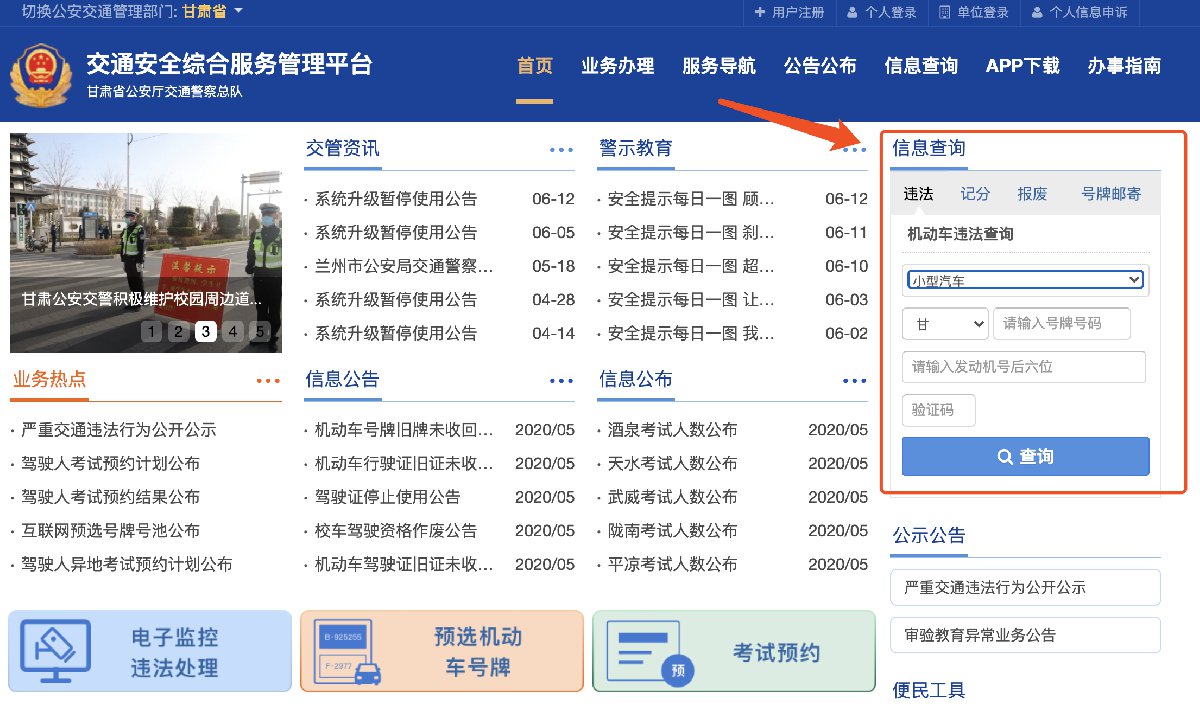Open 安全提示每日一图 dated 06-03
The height and width of the screenshot is (706, 1200).
[691, 300]
